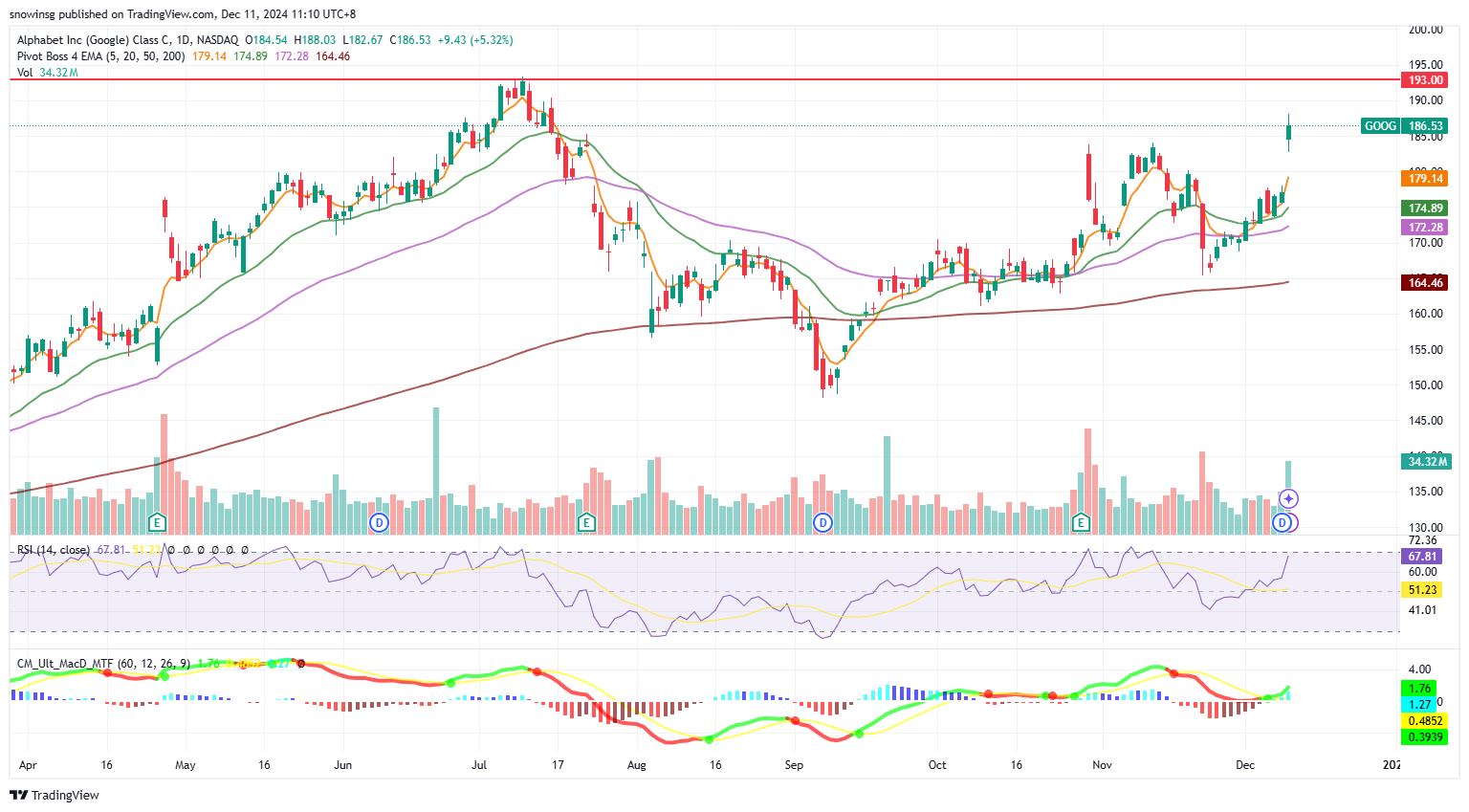Click the Nov label on time axis

pos(1102,765)
